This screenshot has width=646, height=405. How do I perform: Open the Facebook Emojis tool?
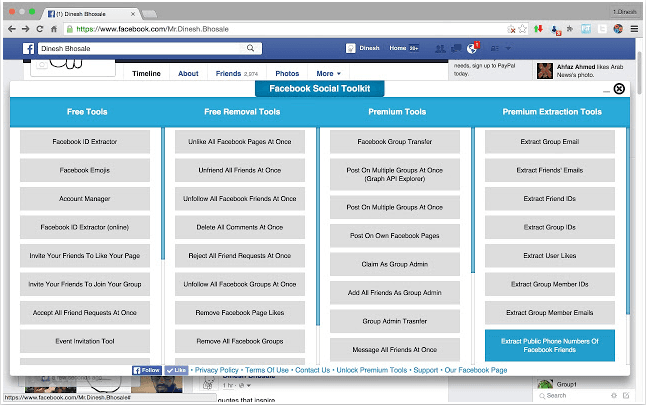click(x=85, y=170)
